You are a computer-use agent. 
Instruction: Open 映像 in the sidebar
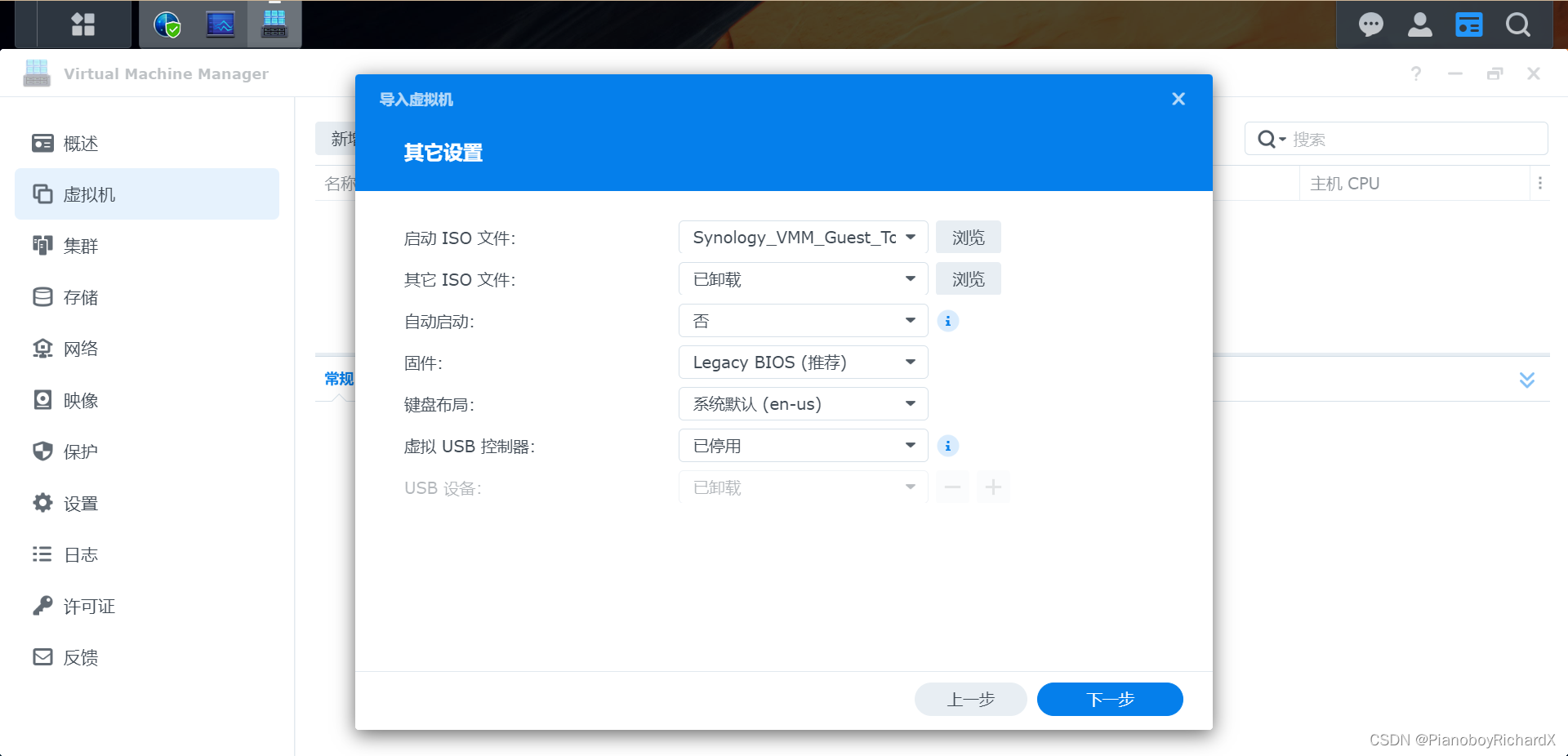coord(147,400)
